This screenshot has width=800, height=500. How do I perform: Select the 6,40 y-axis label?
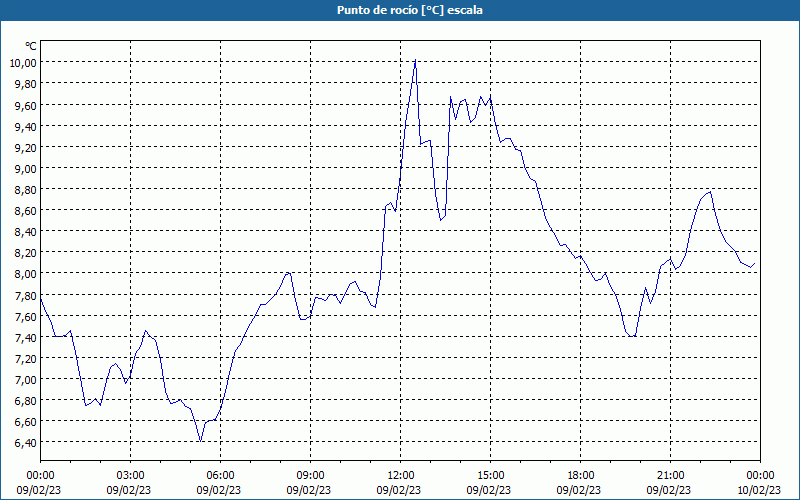tap(26, 442)
